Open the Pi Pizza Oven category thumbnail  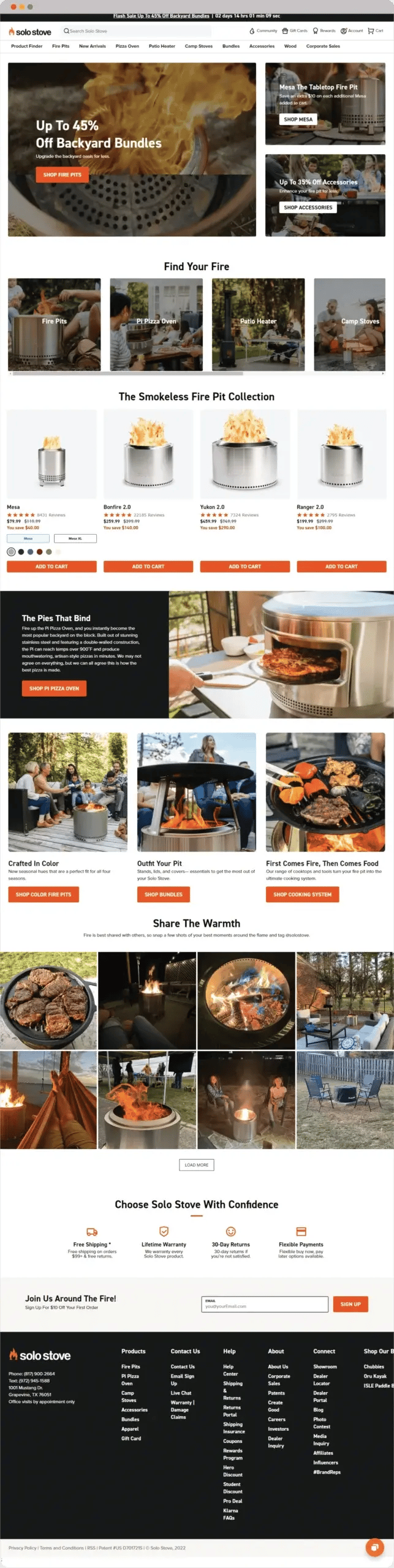156,325
